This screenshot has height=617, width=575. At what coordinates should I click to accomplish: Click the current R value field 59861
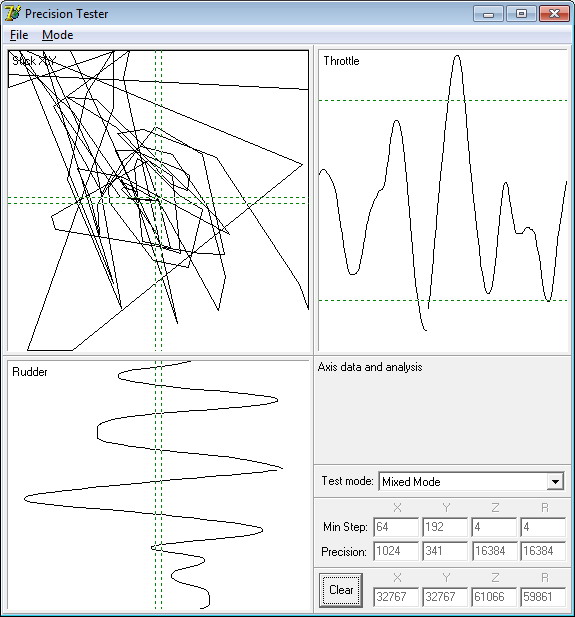click(543, 597)
